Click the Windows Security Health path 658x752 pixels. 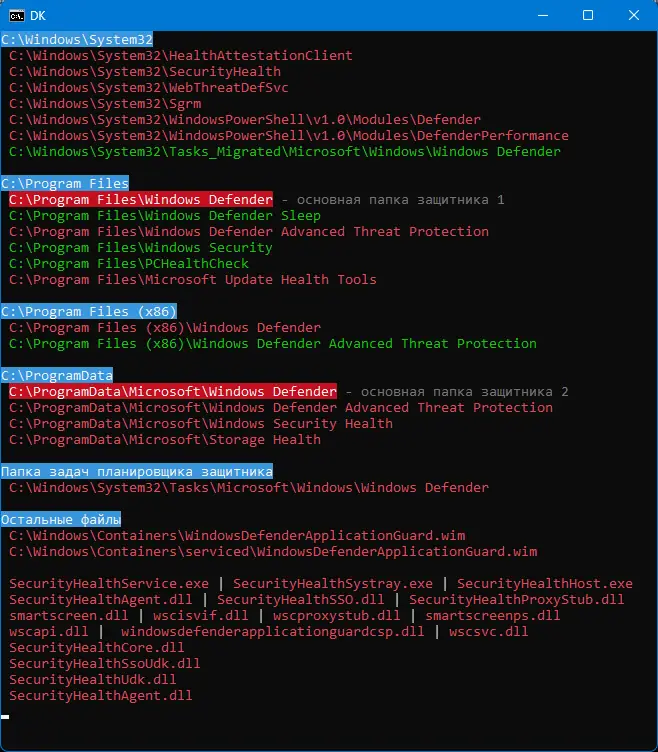(x=201, y=423)
